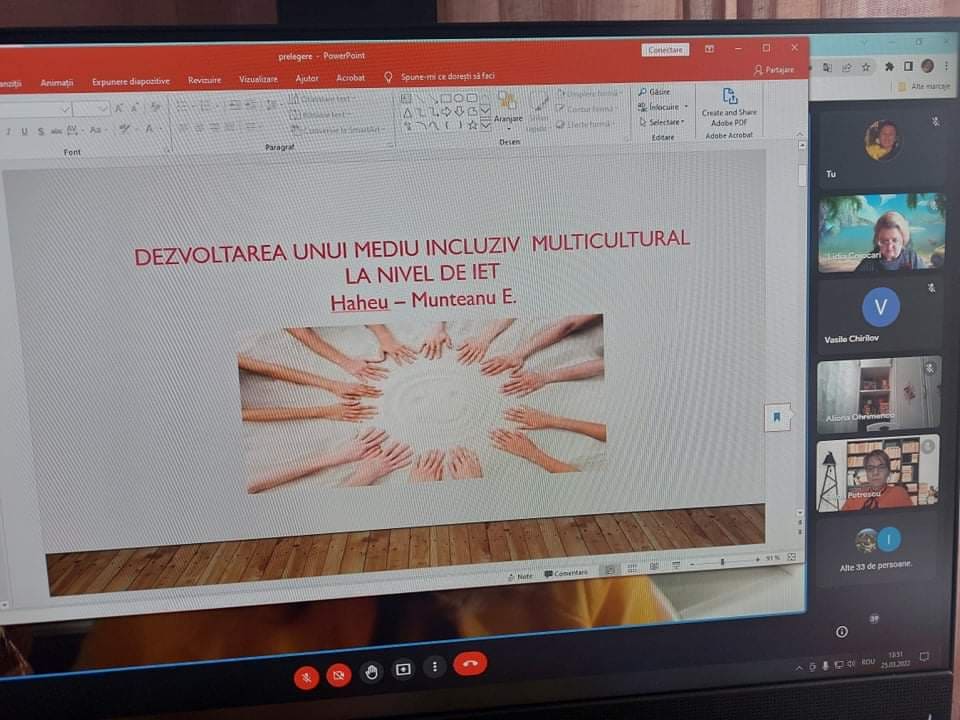Click the fit slide to window icon
This screenshot has height=720, width=960.
(792, 557)
